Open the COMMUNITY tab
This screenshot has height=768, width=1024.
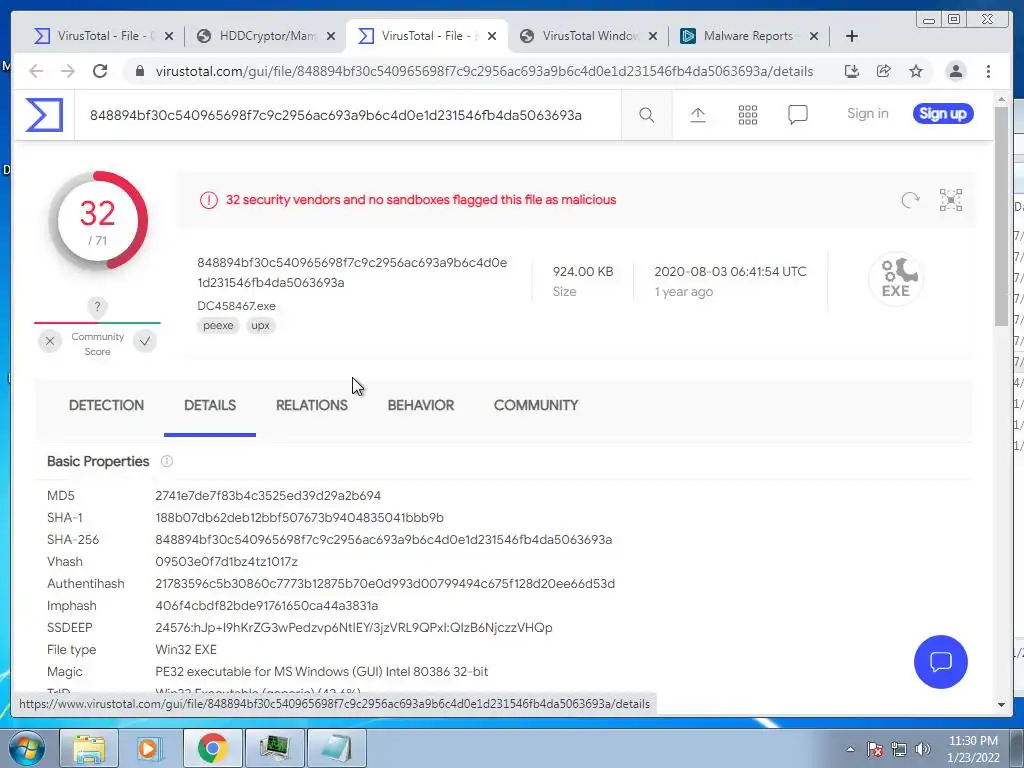click(536, 405)
